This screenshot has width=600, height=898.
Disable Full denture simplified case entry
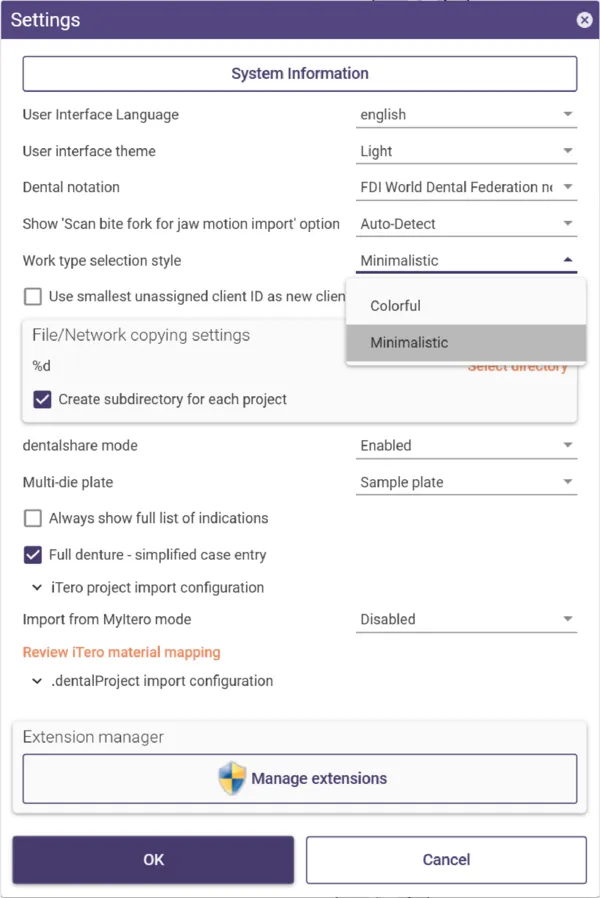[33, 555]
